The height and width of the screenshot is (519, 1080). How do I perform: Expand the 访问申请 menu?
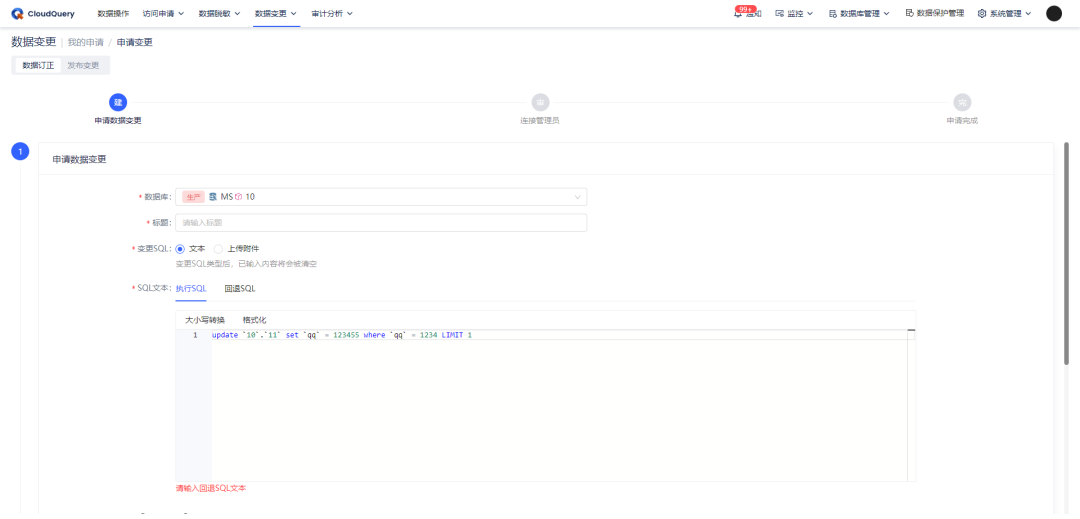[x=163, y=14]
